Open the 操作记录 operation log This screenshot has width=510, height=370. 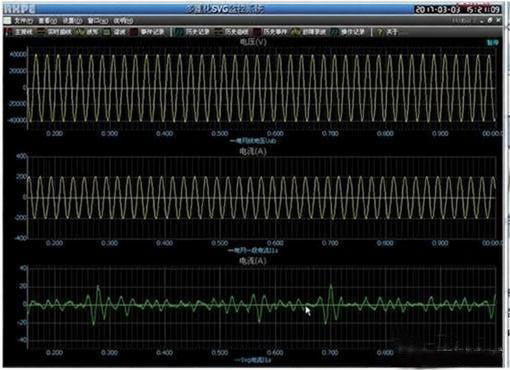pyautogui.click(x=348, y=32)
